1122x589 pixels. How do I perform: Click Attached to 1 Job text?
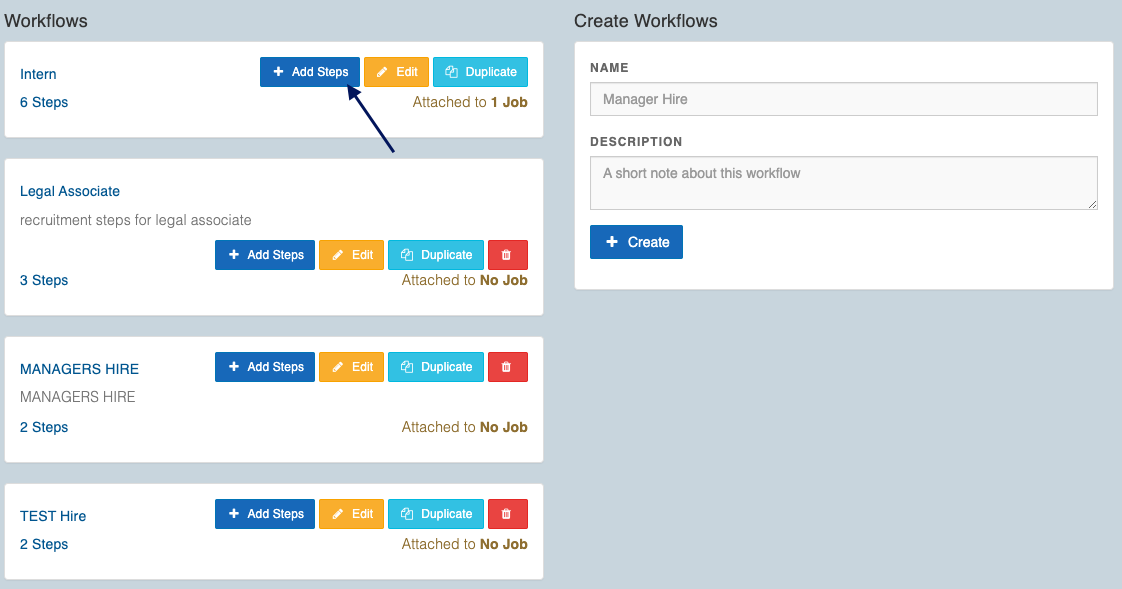pos(470,102)
